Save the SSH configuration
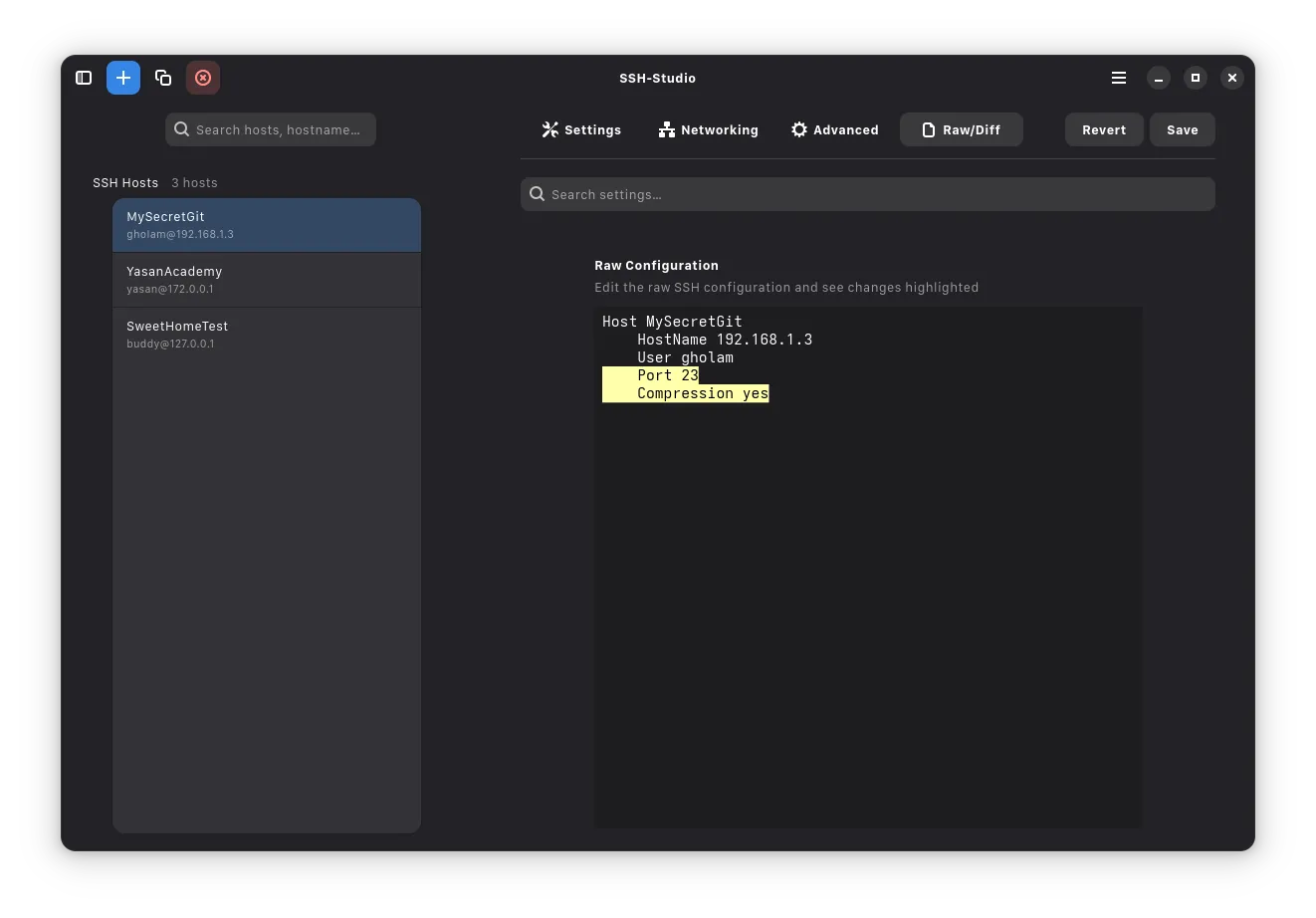1316x918 pixels. (1182, 130)
